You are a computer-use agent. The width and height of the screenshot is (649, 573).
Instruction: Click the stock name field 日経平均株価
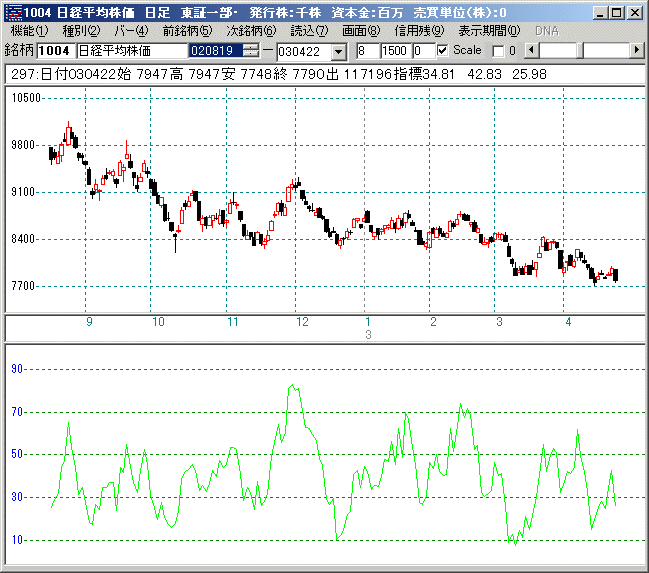132,51
